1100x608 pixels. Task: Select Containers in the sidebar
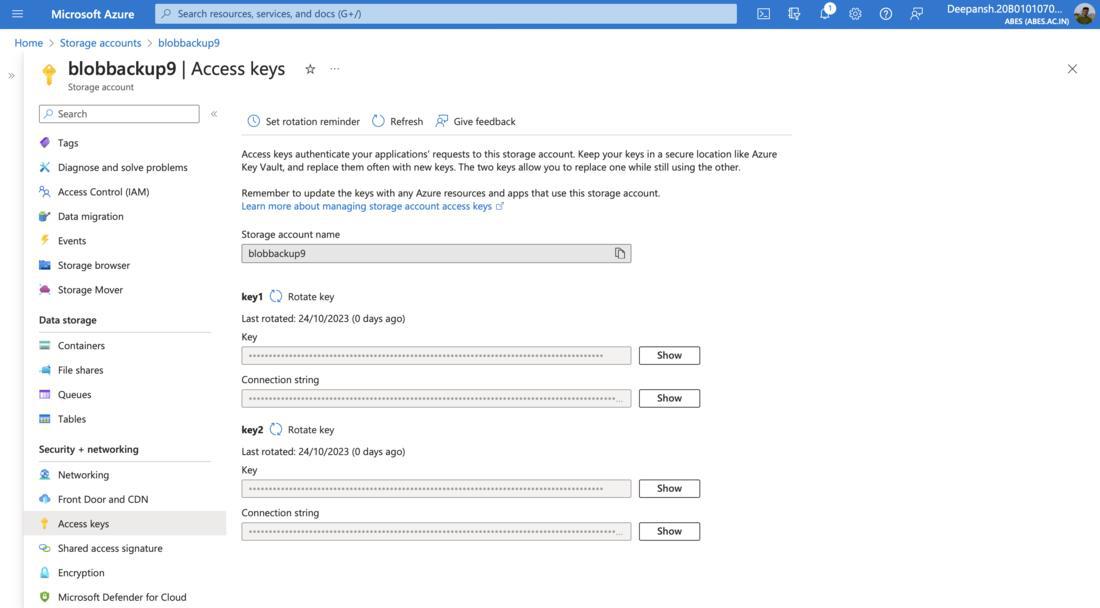(81, 346)
